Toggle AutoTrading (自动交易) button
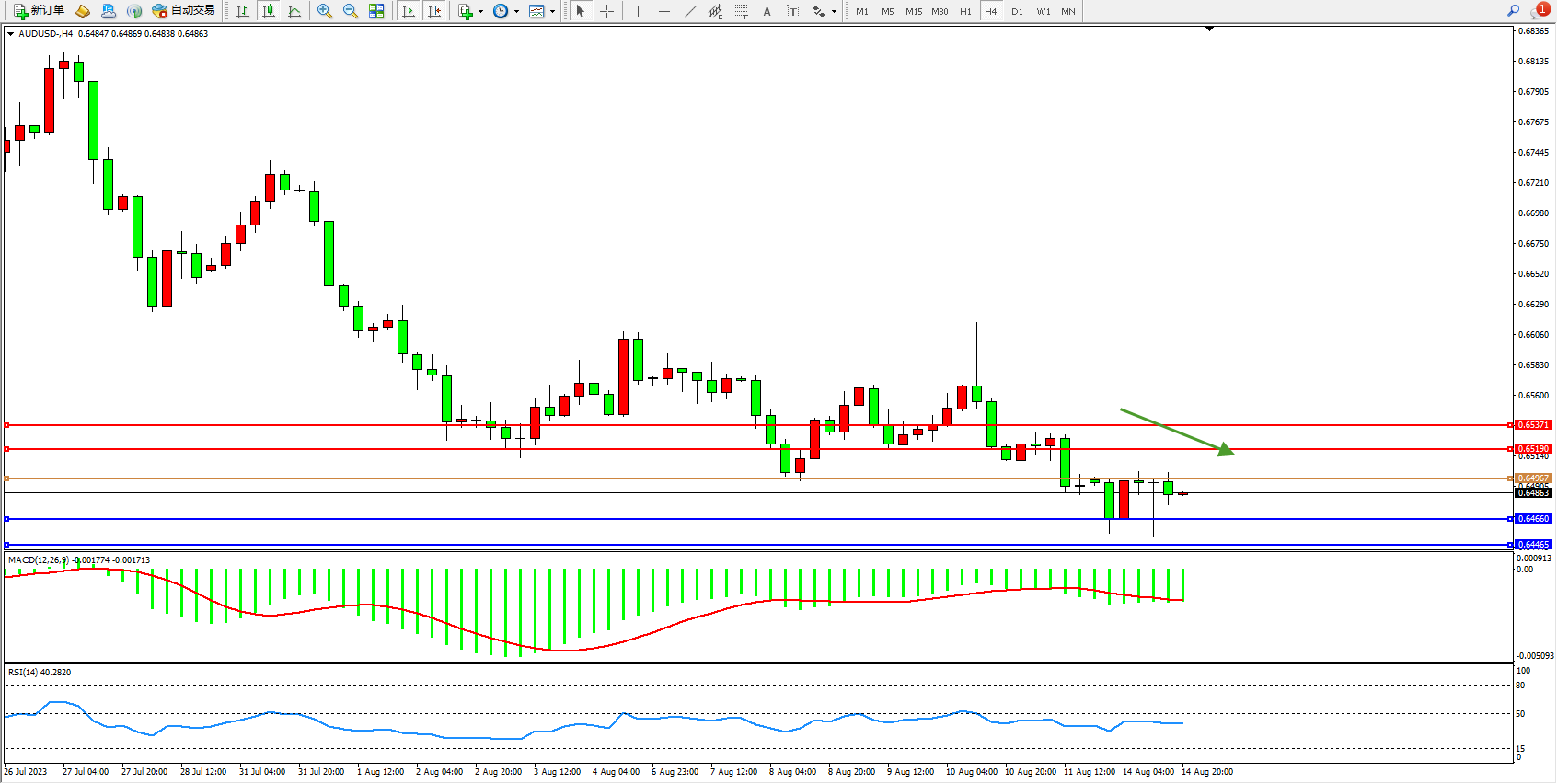The image size is (1557, 784). (183, 11)
